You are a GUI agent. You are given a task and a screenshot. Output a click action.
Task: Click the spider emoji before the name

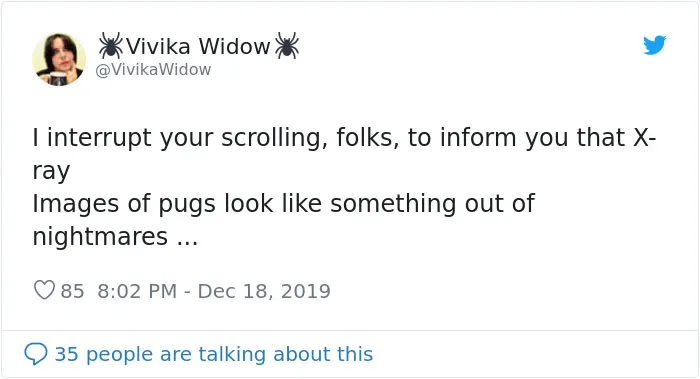coord(110,46)
